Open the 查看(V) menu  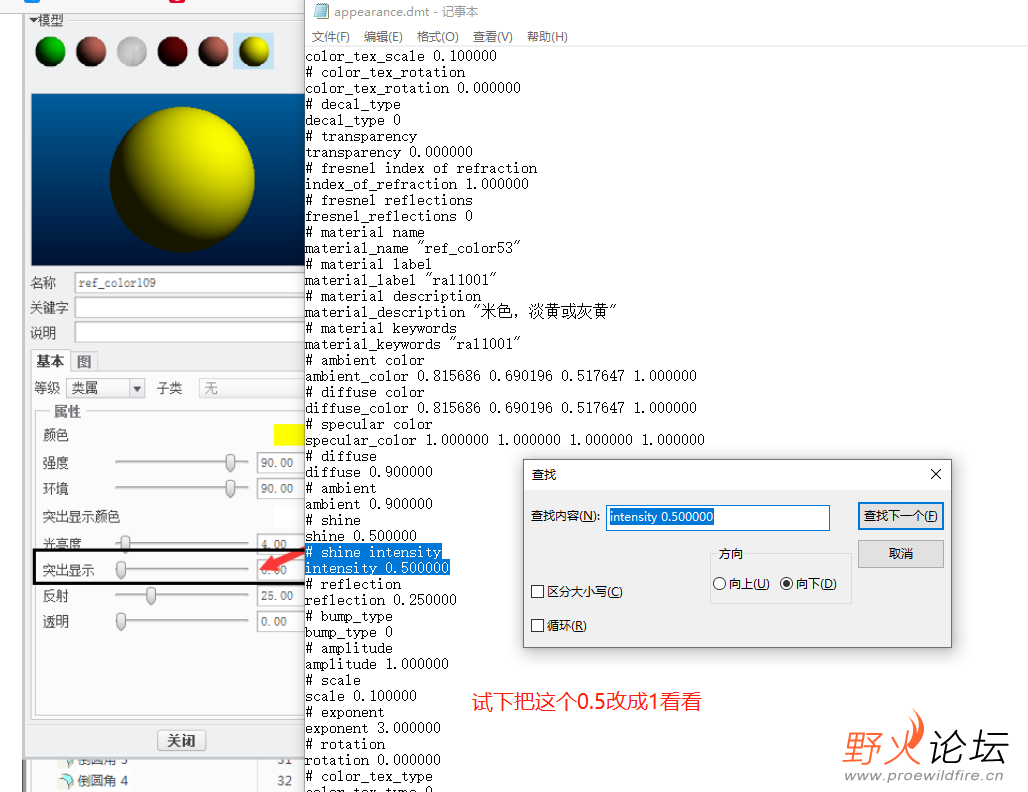point(492,37)
